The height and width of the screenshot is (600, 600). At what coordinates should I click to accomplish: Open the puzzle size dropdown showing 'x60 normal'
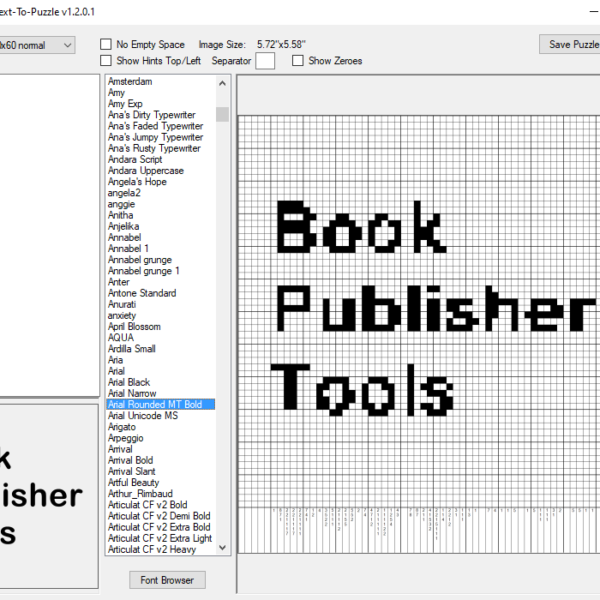click(x=37, y=45)
